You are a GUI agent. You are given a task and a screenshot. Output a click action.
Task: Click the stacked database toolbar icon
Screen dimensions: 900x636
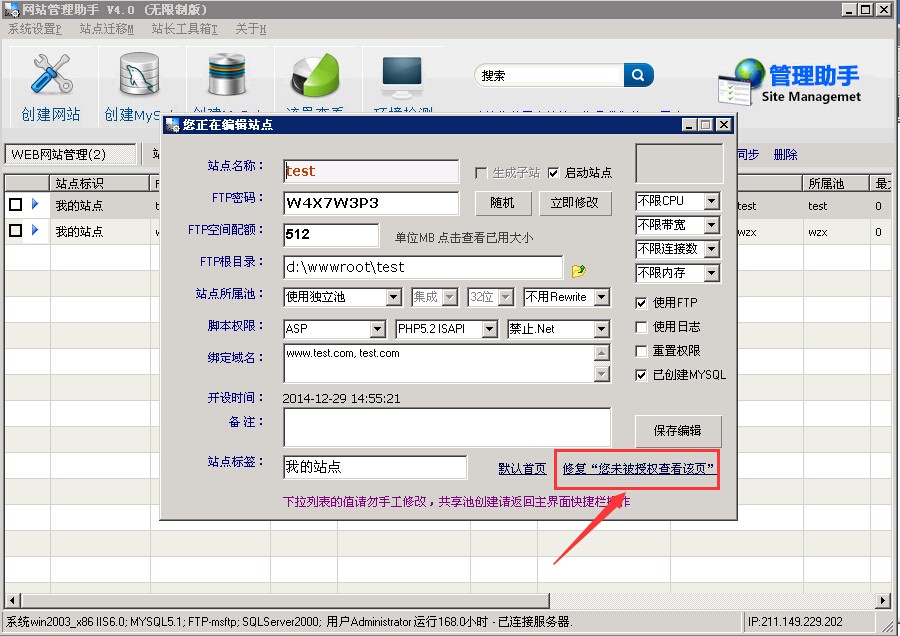[227, 76]
